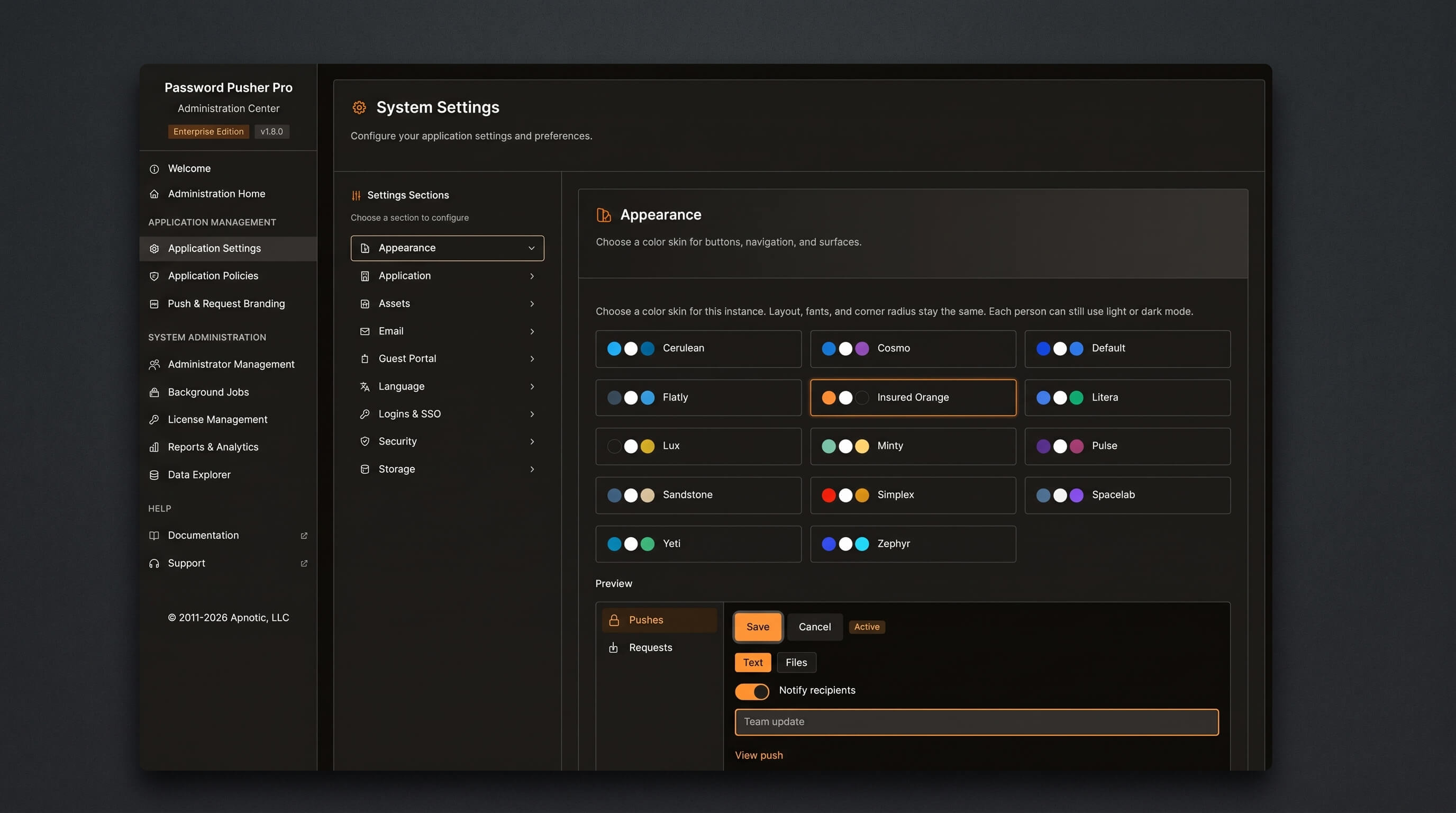Open Administration Home in the sidebar
This screenshot has height=813, width=1456.
[228, 194]
